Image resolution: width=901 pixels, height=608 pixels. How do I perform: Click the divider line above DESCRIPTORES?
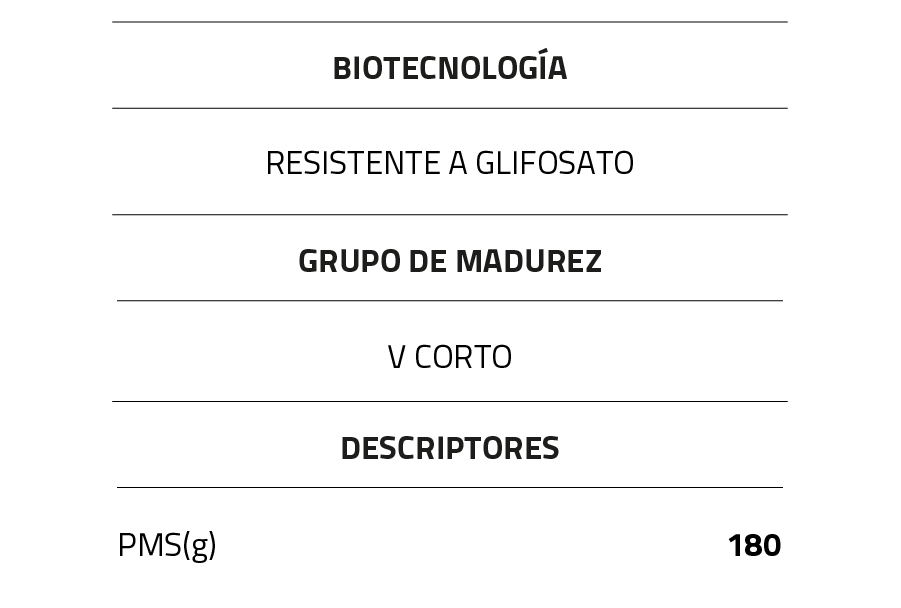(x=449, y=402)
